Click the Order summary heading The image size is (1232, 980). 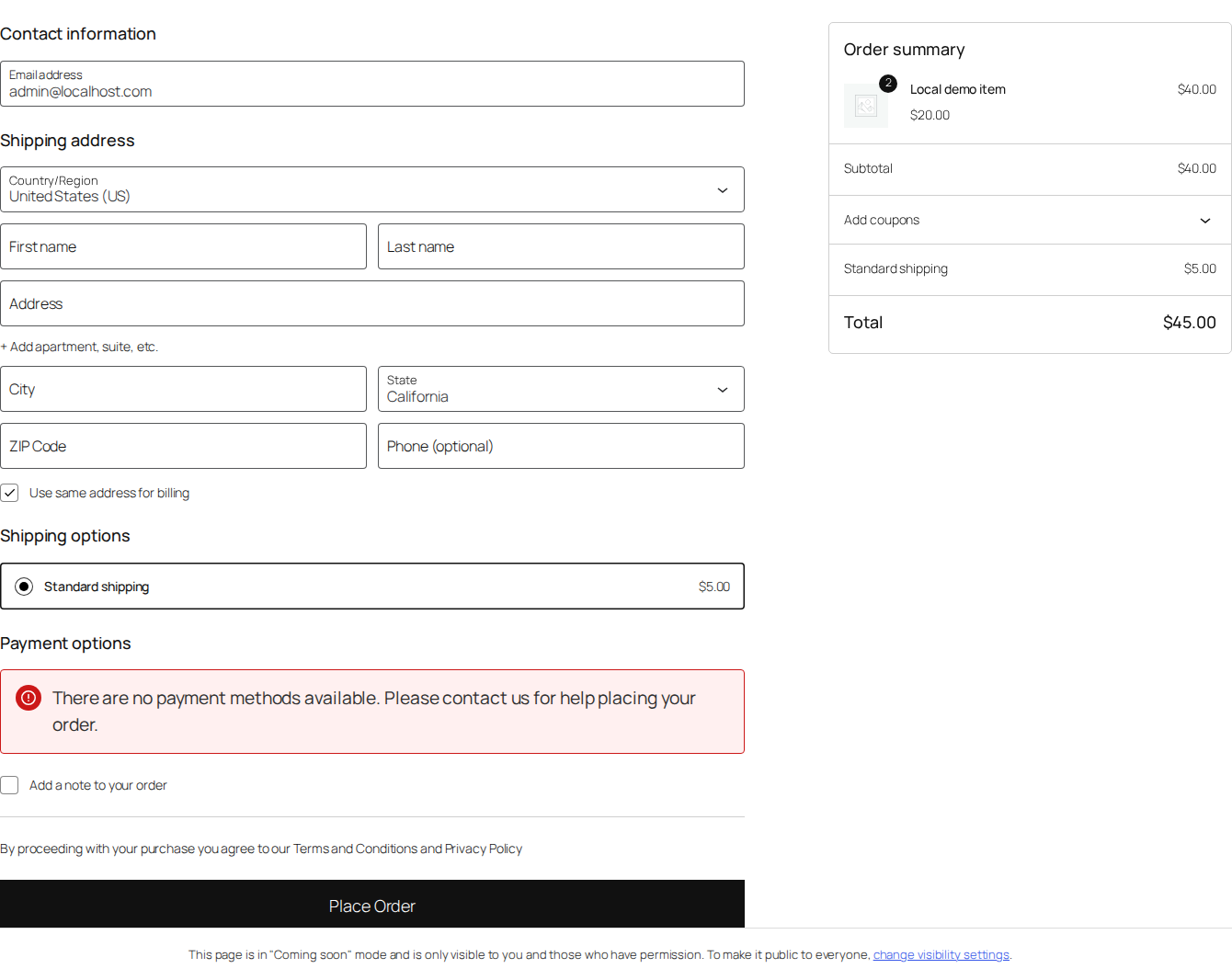coord(904,50)
